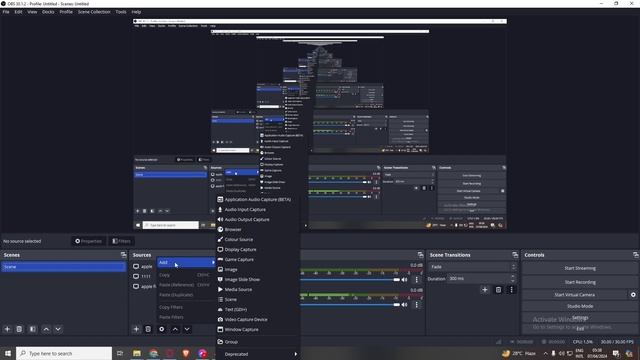This screenshot has width=640, height=360.
Task: Choose Audio Input Capture source
Action: click(x=258, y=209)
